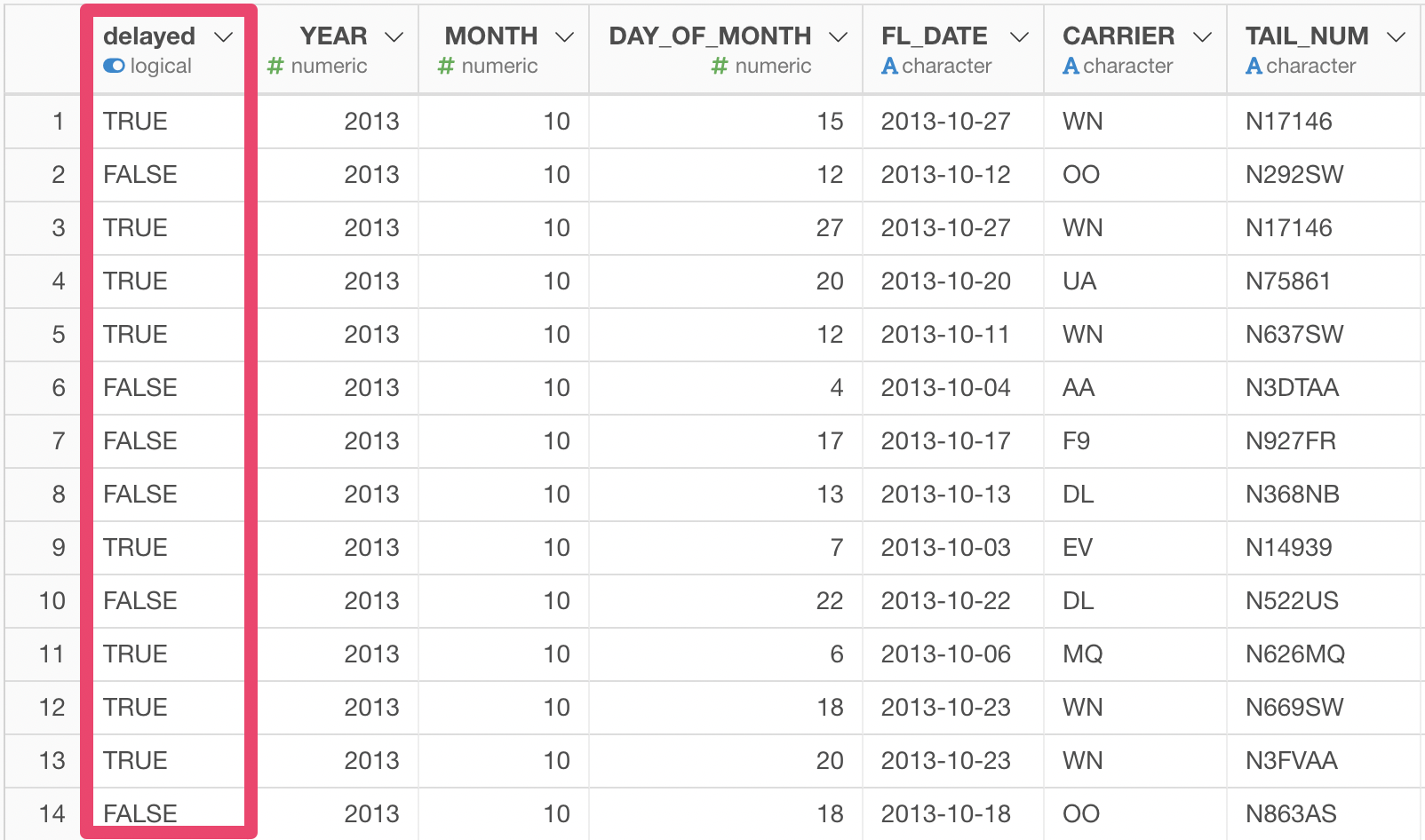Screen dimensions: 1425x840
Task: Expand the MONTH column menu arrow
Action: point(564,37)
